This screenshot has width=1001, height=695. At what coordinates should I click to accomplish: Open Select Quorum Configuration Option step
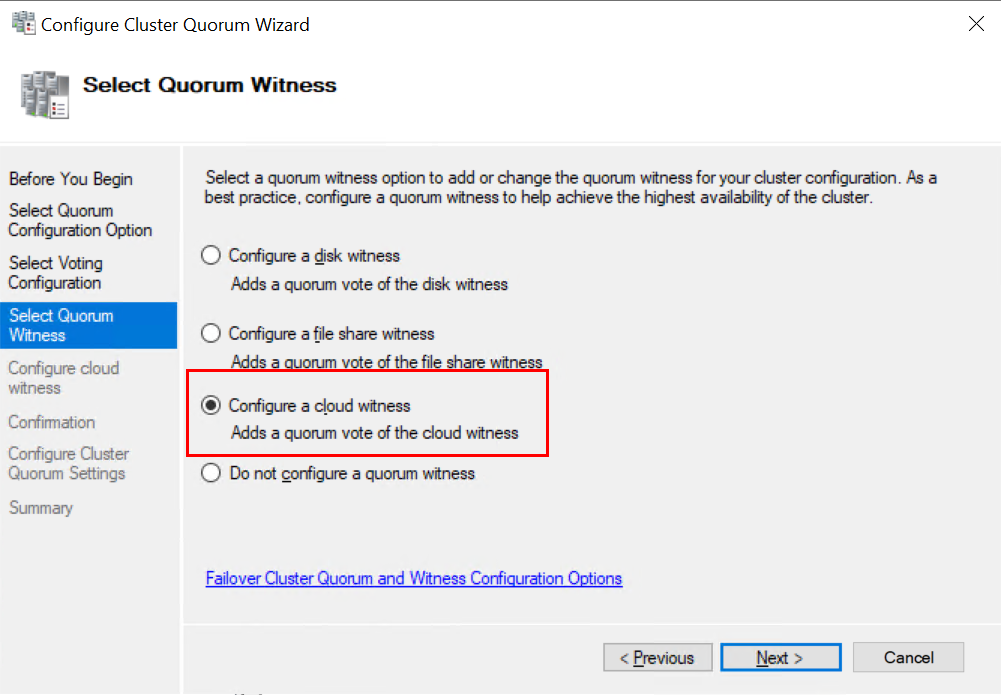[x=80, y=220]
